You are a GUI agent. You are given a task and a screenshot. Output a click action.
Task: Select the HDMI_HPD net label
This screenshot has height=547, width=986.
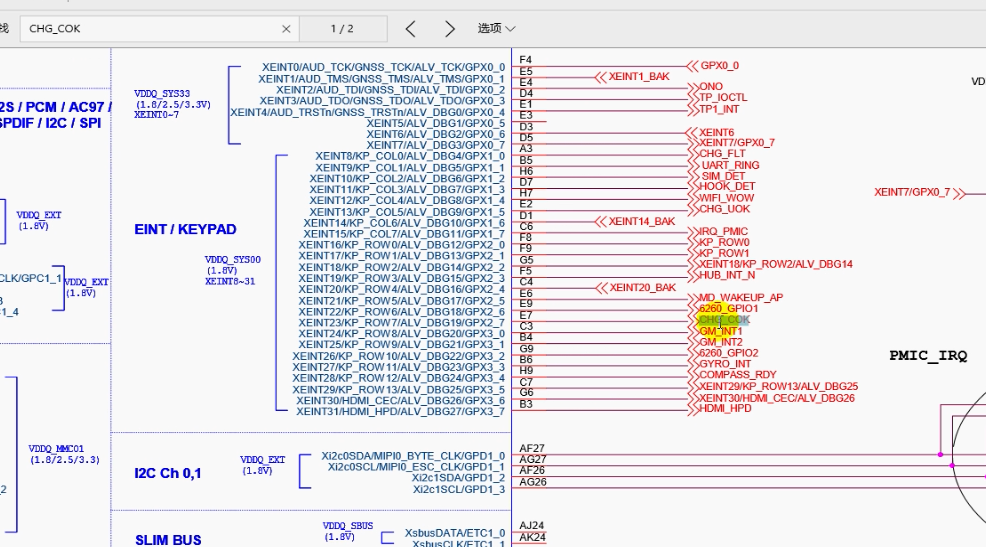click(x=725, y=408)
